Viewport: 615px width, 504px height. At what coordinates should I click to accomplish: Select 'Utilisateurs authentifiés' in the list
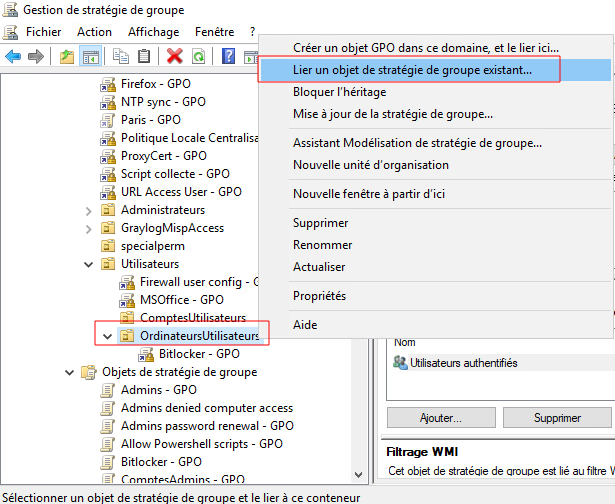(x=463, y=363)
